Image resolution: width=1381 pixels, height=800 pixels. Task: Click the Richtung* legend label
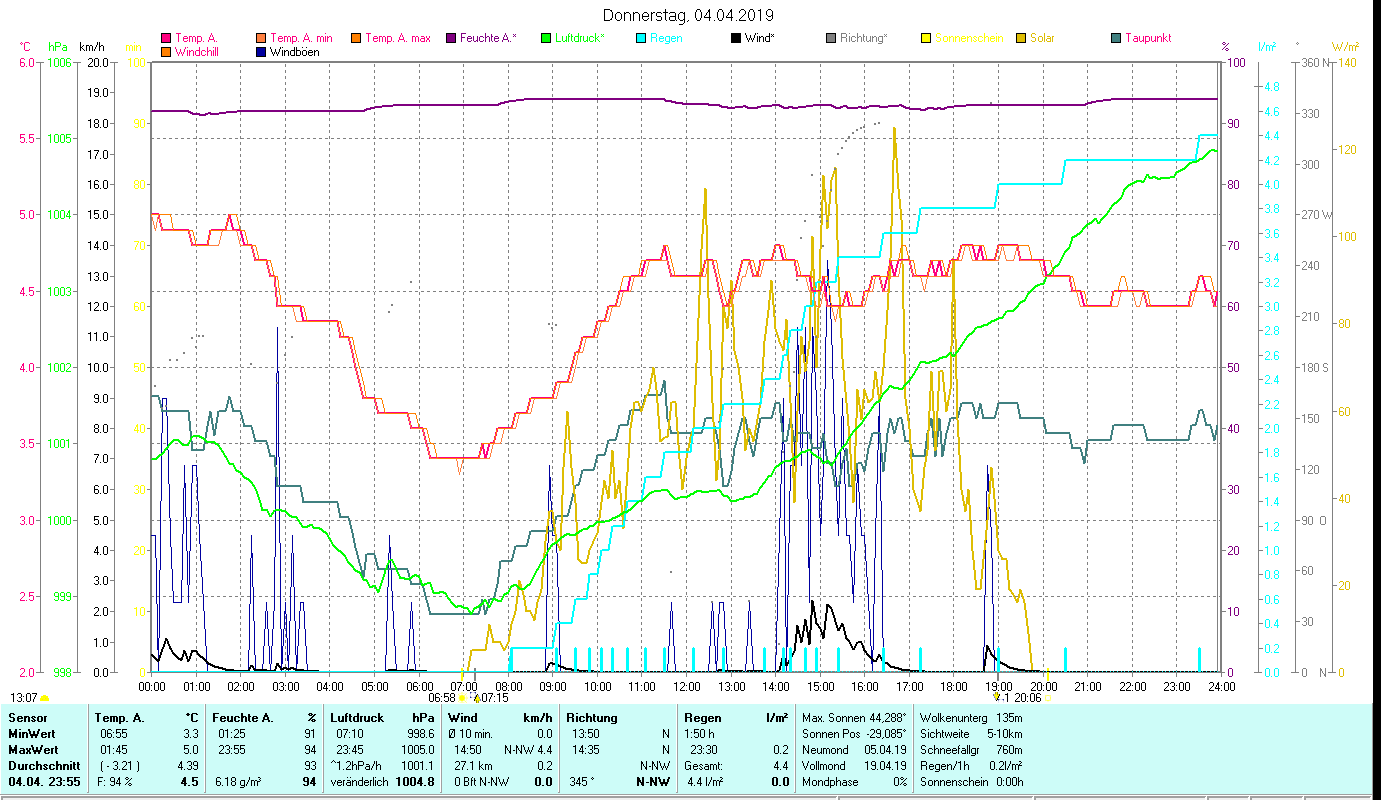[x=864, y=39]
